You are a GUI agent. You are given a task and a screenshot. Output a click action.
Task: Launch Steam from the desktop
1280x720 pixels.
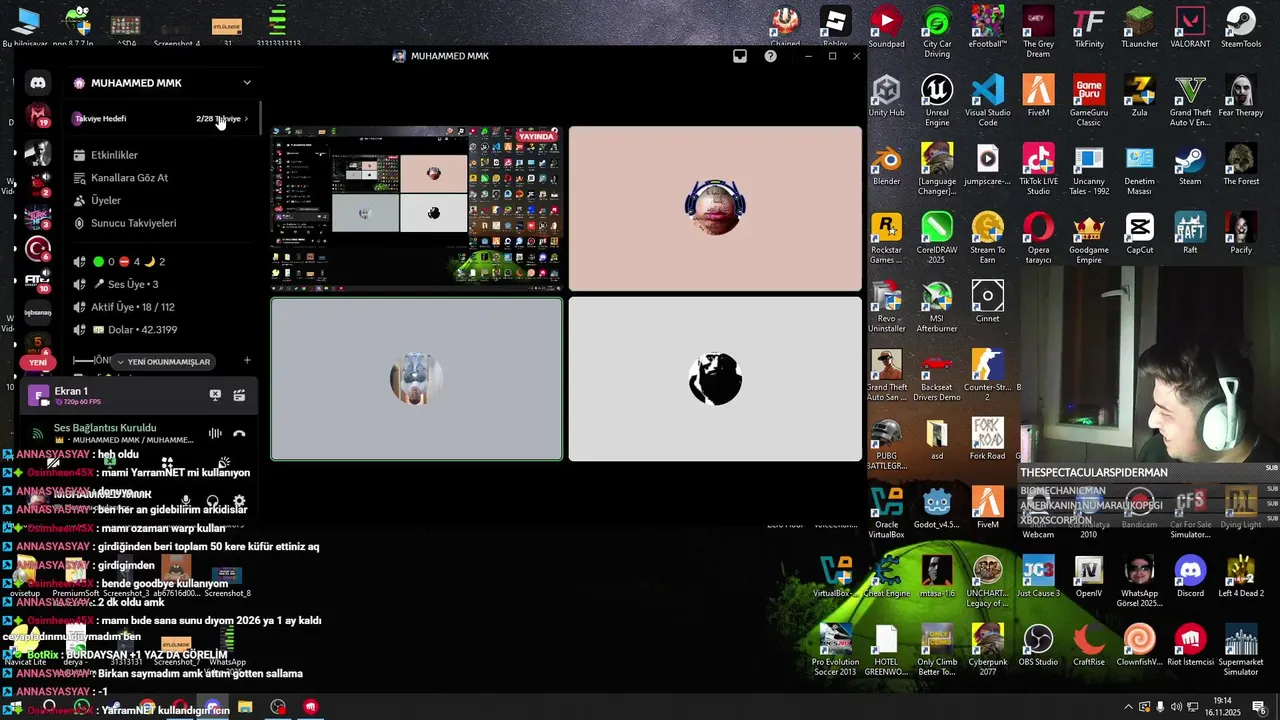[x=1190, y=165]
